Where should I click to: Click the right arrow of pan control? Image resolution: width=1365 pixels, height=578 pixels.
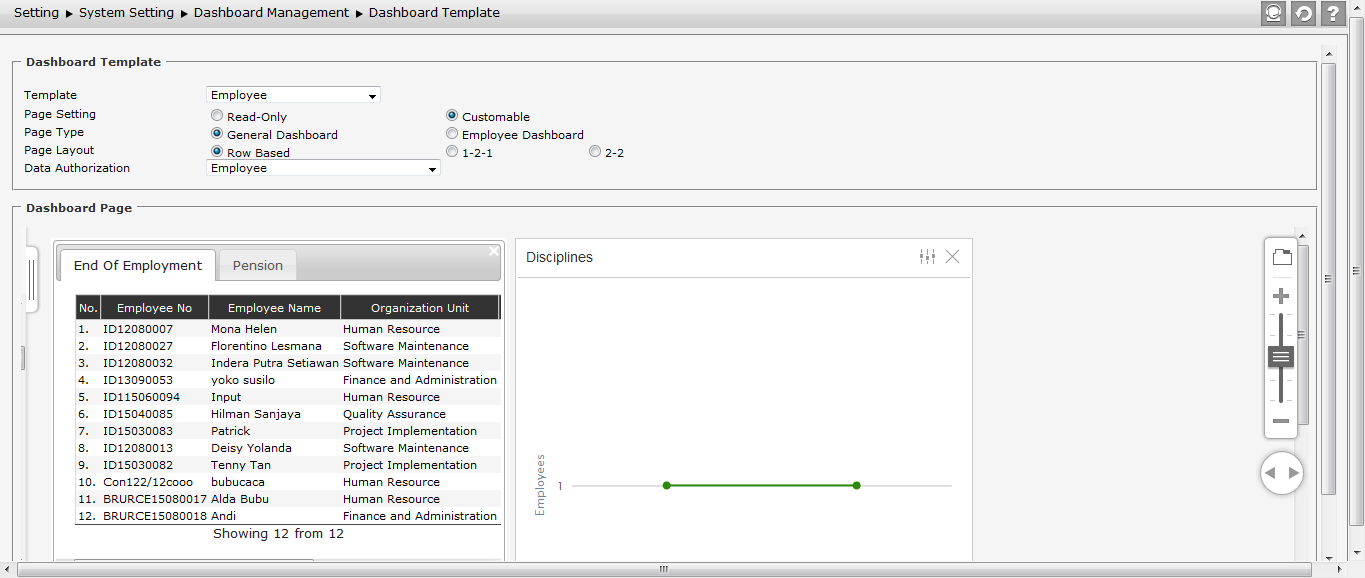tap(1294, 473)
